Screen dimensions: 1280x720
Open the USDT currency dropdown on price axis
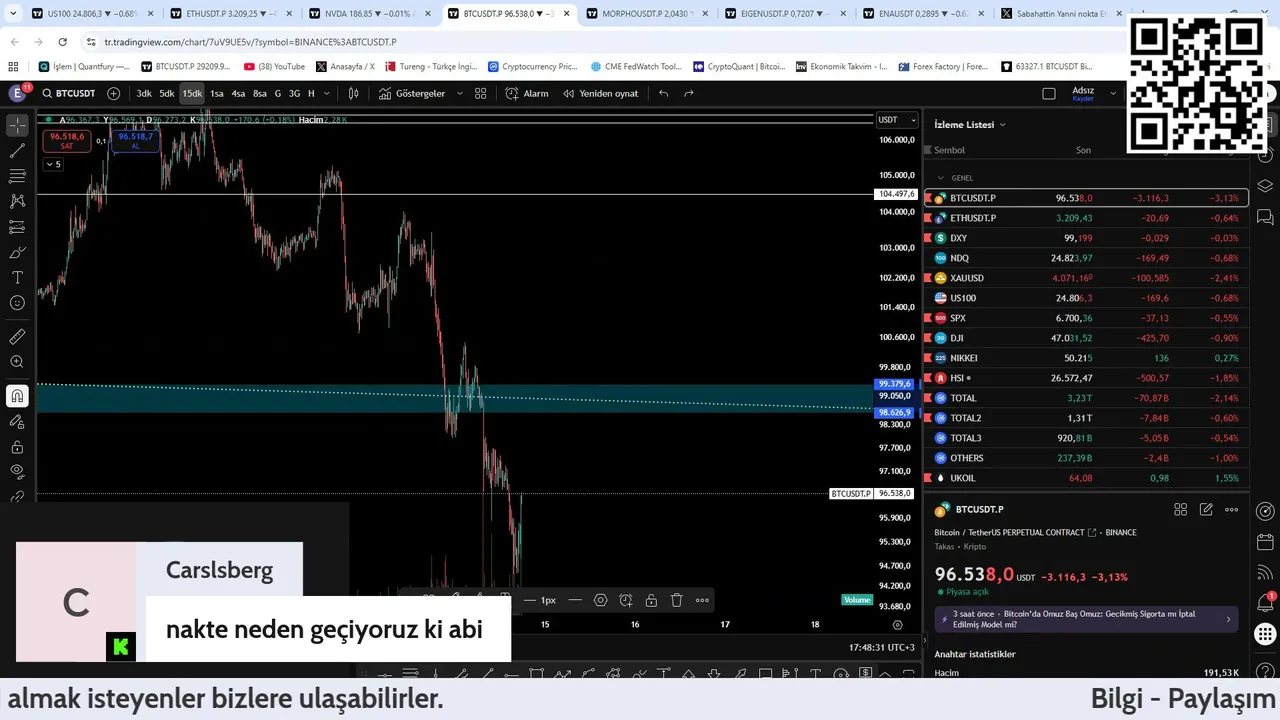(896, 120)
